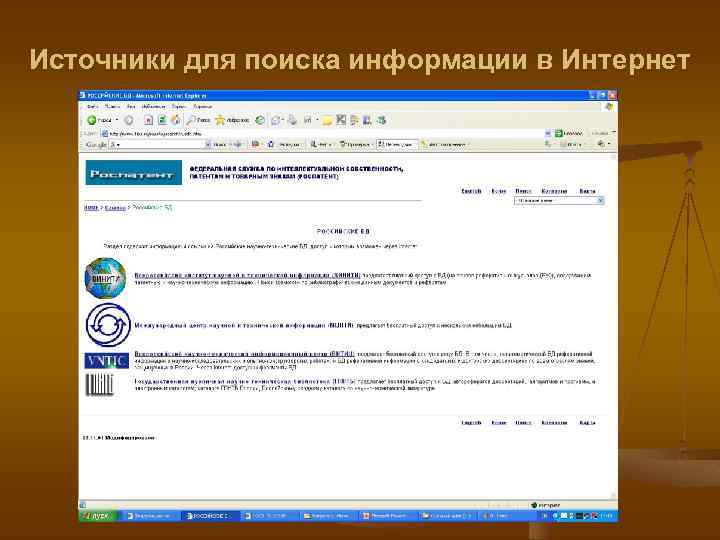The width and height of the screenshot is (720, 540).
Task: Click the ВИНИТИ globe logo
Action: coord(105,278)
